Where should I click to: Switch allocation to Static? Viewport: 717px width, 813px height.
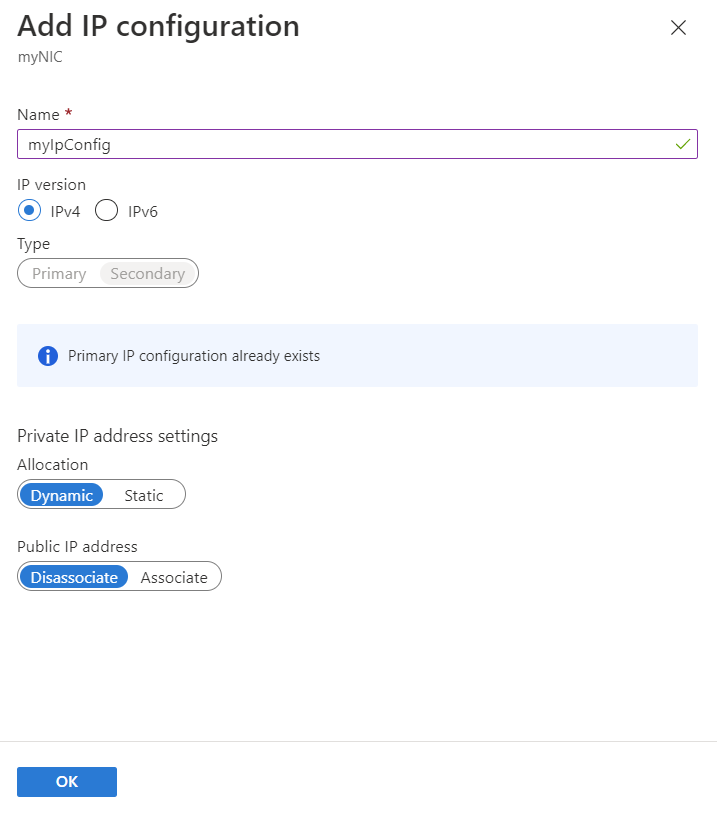pyautogui.click(x=144, y=495)
